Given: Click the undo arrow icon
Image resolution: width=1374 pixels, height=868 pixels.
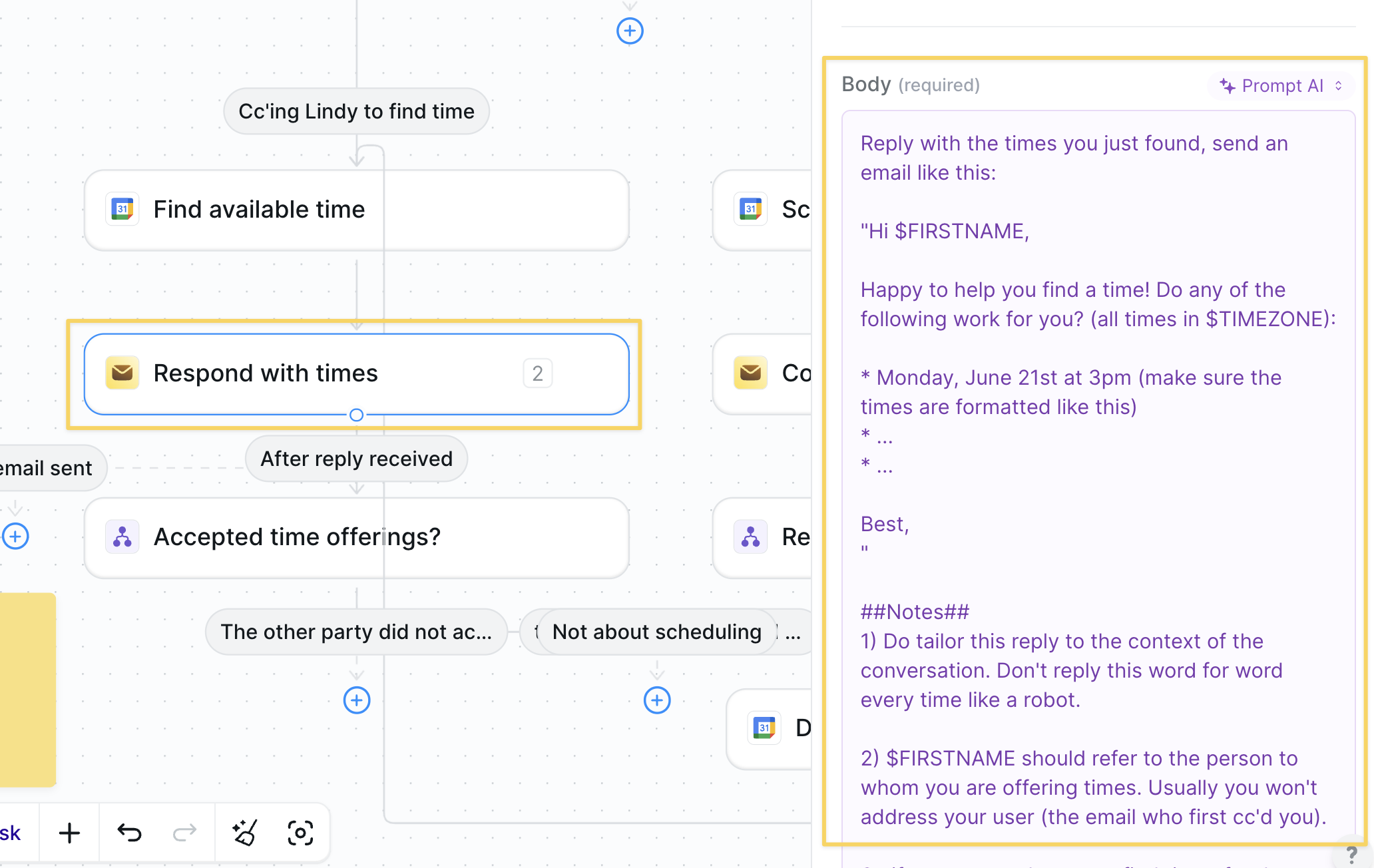Looking at the screenshot, I should tap(130, 832).
